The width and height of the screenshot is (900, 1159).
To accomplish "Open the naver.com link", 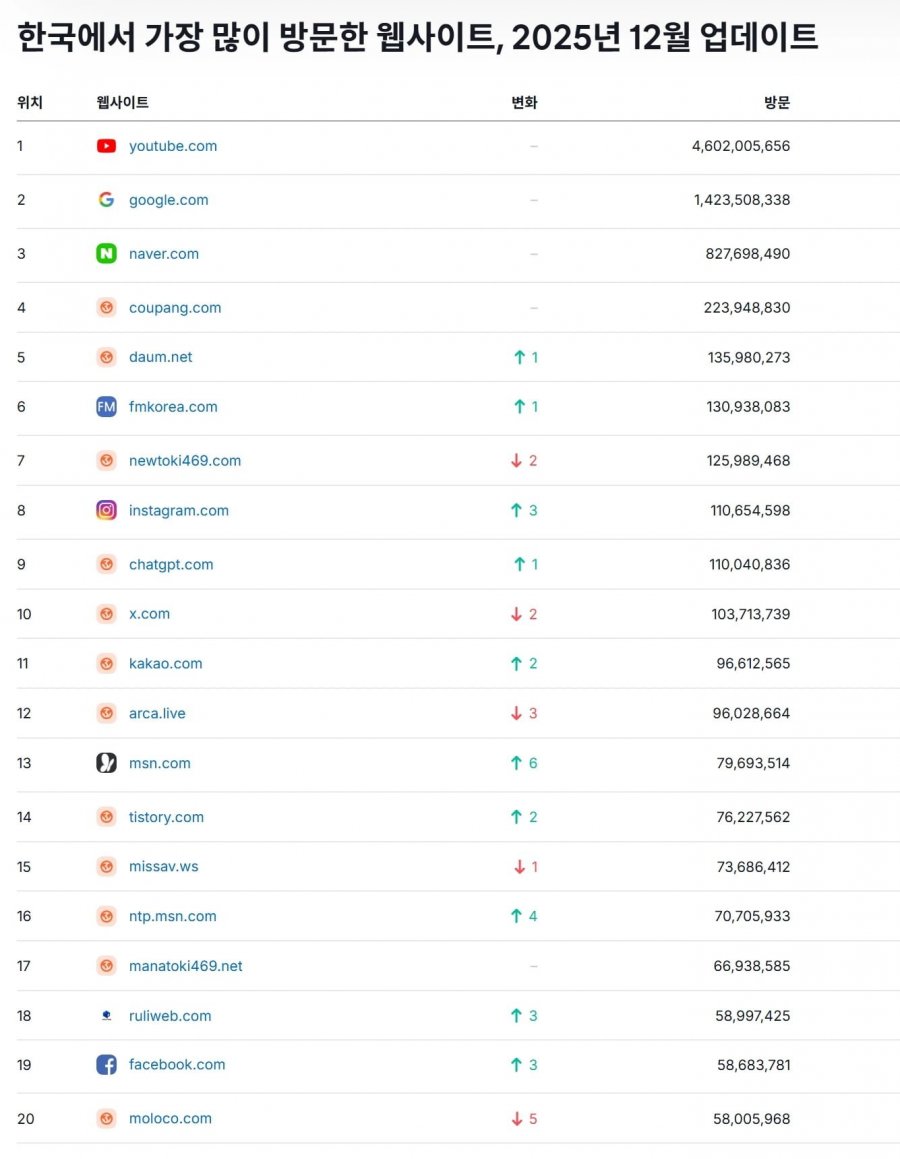I will pyautogui.click(x=164, y=254).
